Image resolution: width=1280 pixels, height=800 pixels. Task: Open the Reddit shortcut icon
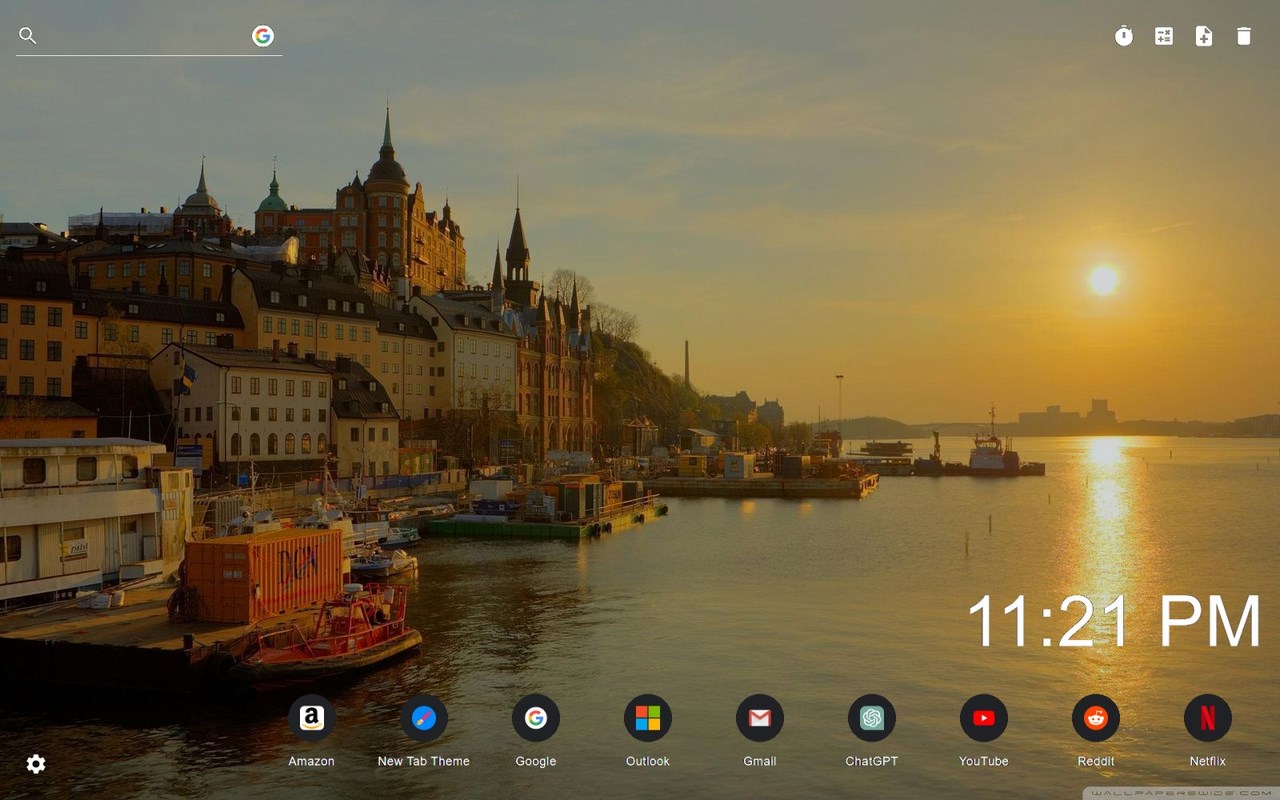coord(1096,718)
